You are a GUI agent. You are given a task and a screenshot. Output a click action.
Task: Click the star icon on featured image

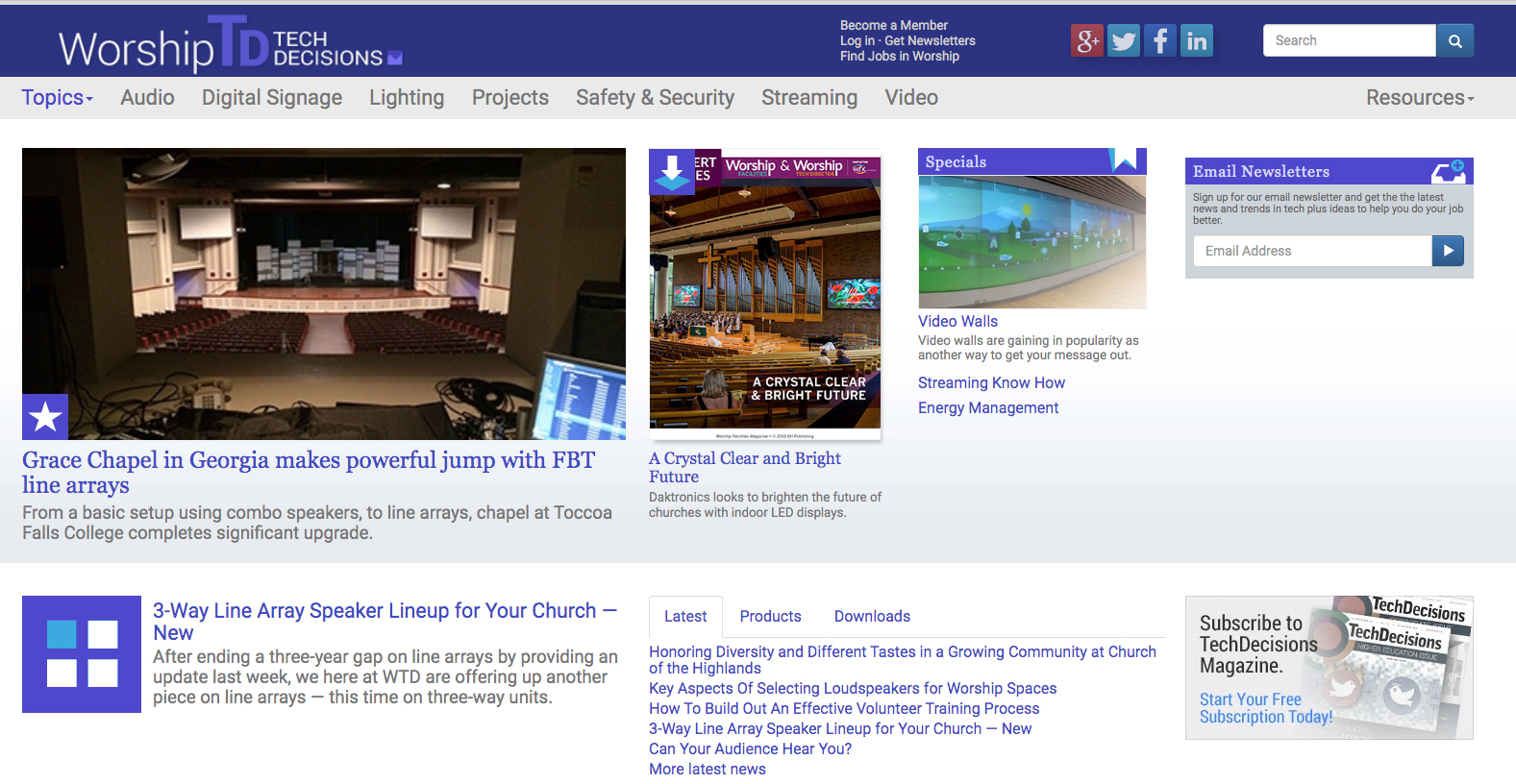click(x=45, y=417)
